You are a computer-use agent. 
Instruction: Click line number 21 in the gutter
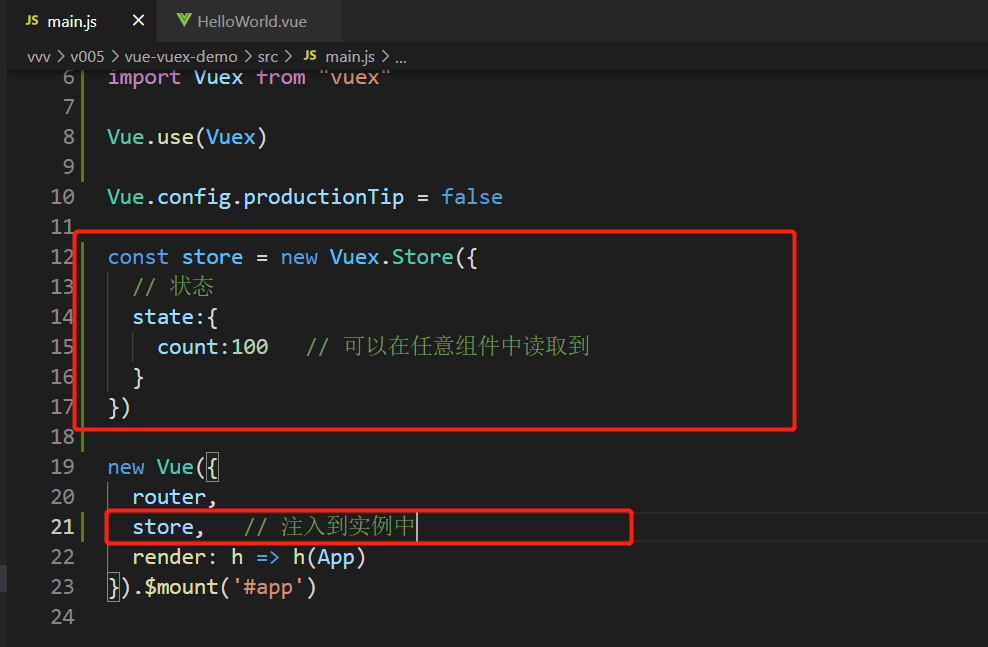click(x=62, y=527)
